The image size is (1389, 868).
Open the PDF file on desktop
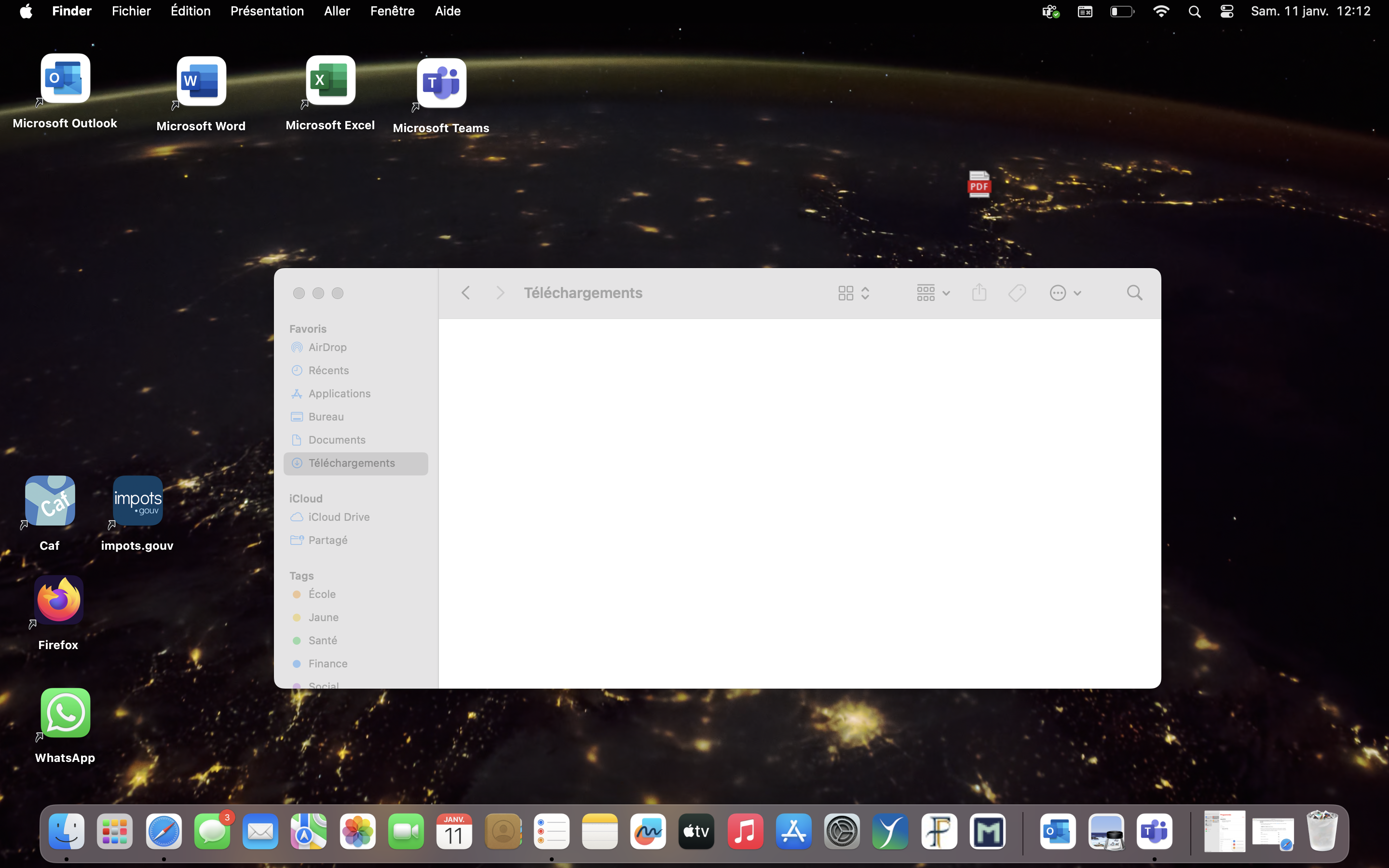pyautogui.click(x=979, y=185)
